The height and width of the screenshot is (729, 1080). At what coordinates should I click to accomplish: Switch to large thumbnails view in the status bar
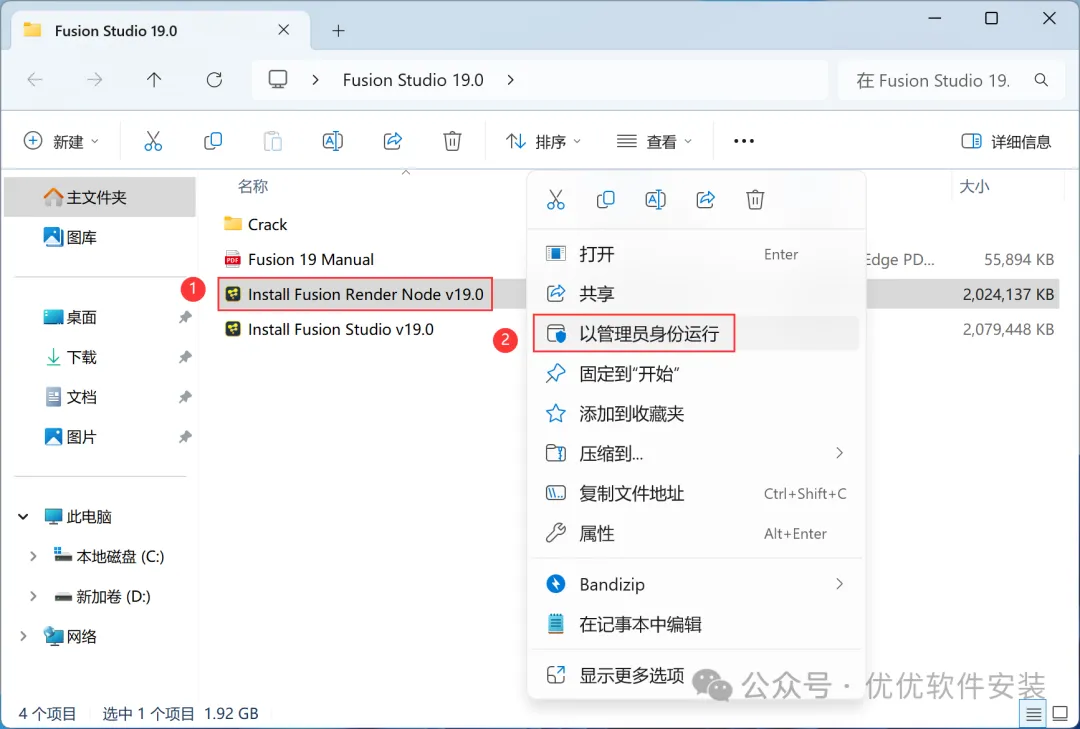coord(1061,714)
